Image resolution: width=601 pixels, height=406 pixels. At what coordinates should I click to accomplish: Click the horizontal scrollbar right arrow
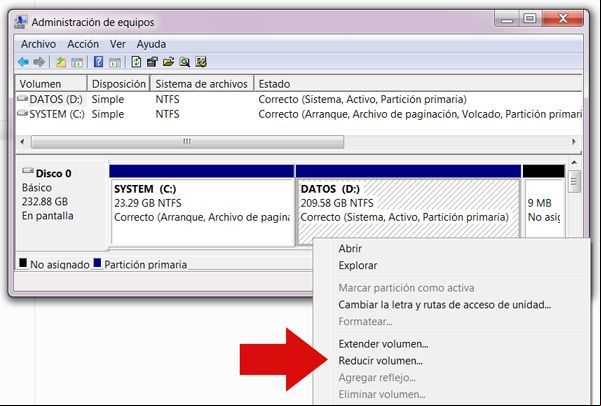tap(574, 141)
